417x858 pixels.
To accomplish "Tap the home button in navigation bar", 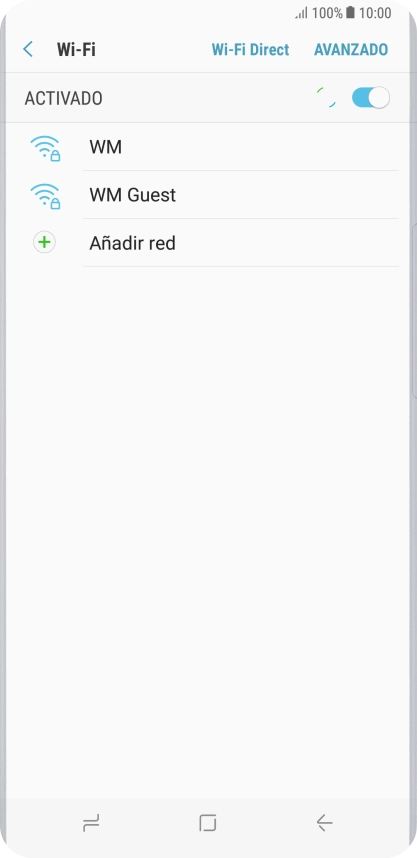I will click(x=208, y=822).
